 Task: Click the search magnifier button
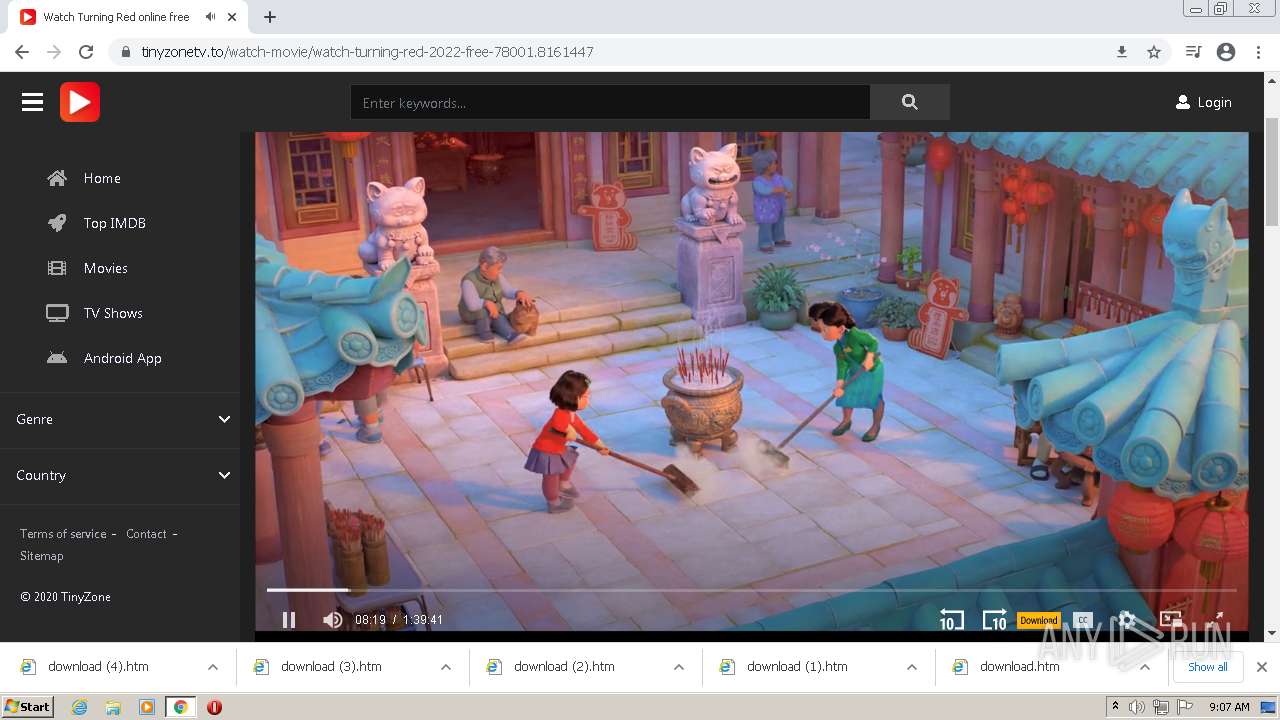click(909, 102)
